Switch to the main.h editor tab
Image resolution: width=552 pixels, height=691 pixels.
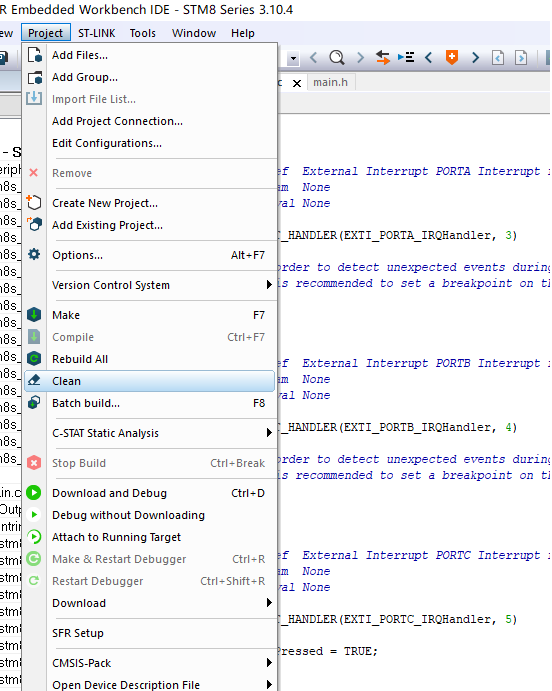(330, 82)
